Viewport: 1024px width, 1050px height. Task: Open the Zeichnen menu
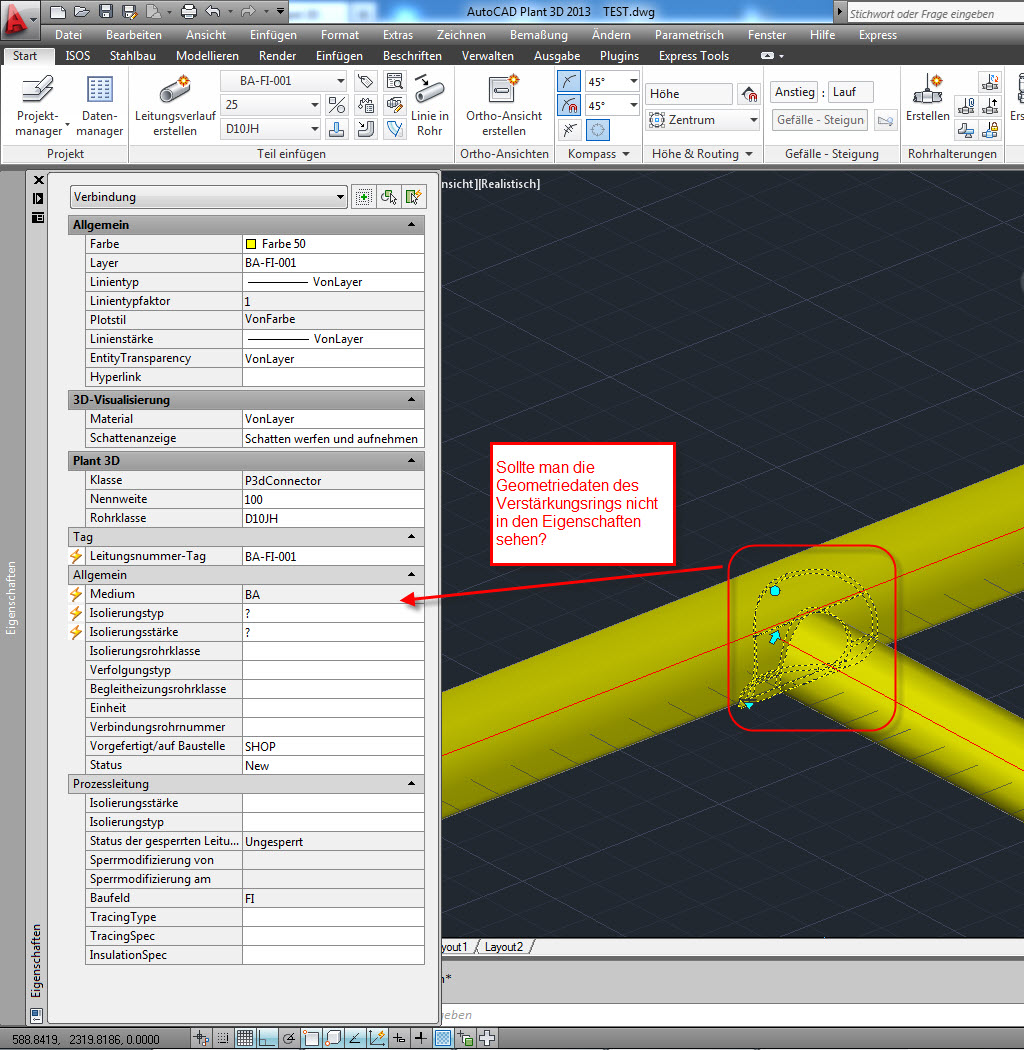(x=461, y=35)
